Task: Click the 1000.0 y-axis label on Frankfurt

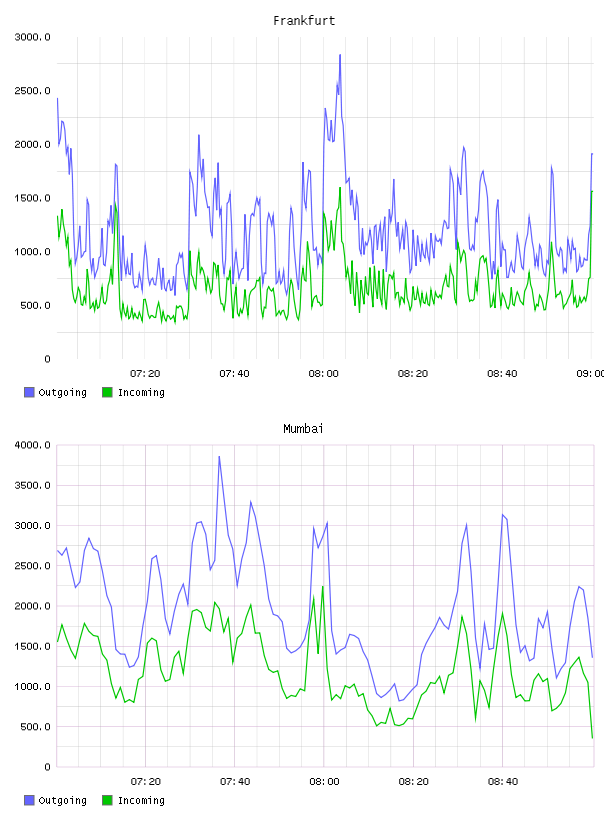Action: tap(32, 251)
